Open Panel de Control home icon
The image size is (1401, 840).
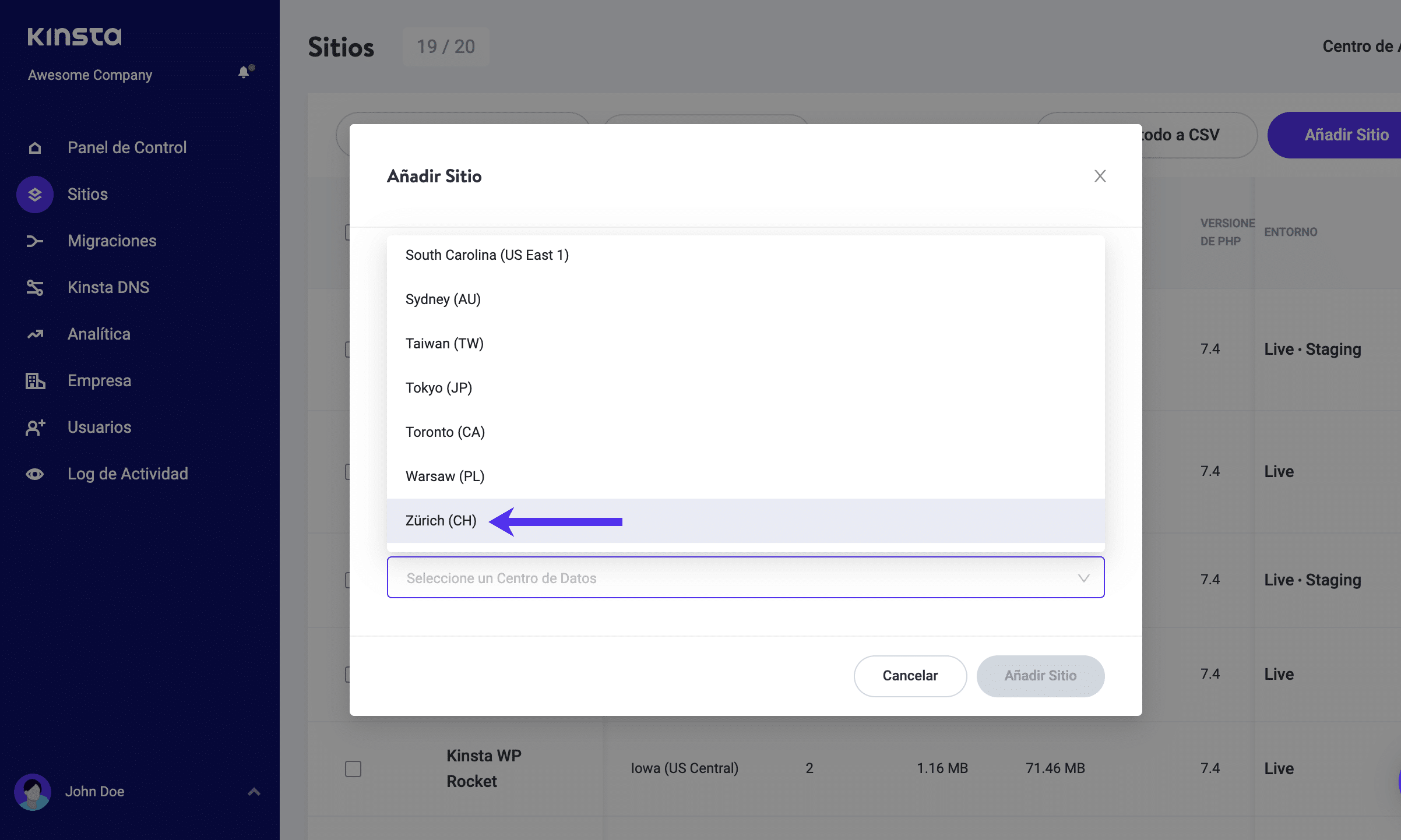(x=35, y=148)
